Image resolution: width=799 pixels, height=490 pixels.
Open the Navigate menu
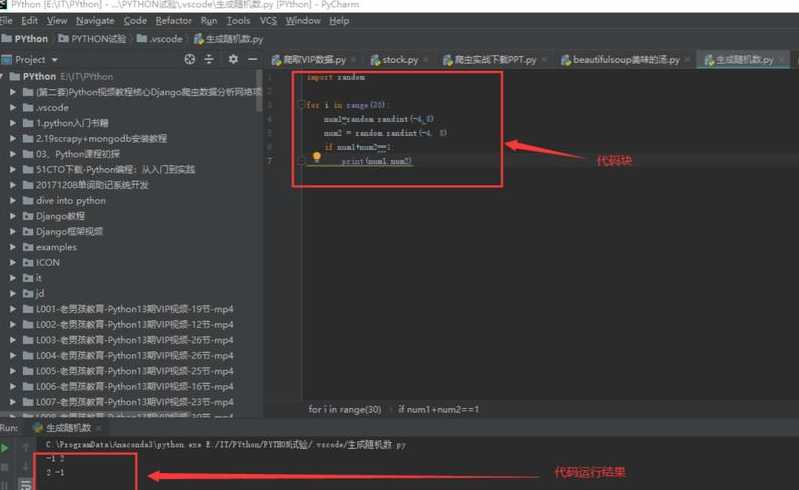95,21
